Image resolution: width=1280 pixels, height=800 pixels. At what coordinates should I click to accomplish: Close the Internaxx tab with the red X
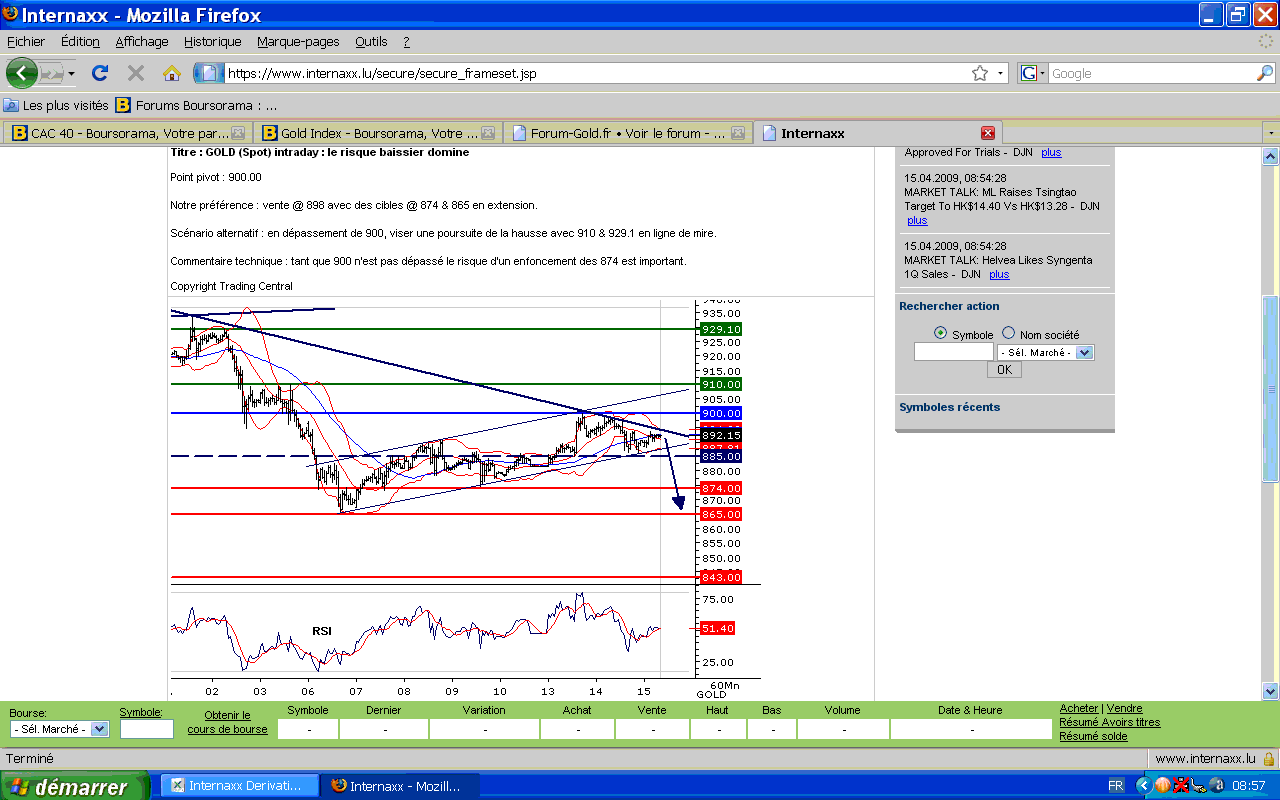point(988,133)
